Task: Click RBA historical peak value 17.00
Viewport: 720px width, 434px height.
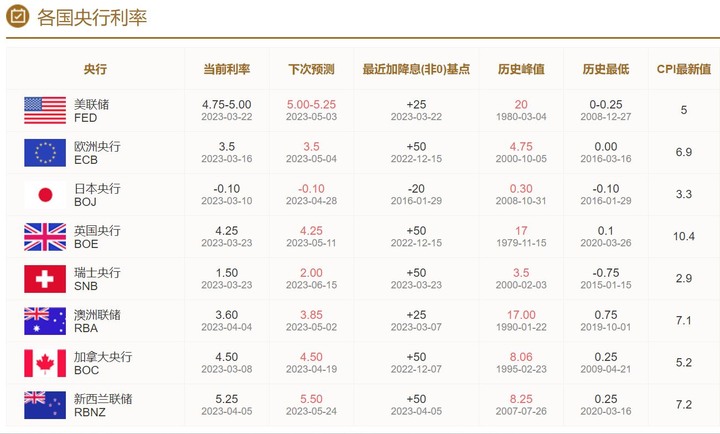Action: pyautogui.click(x=521, y=315)
